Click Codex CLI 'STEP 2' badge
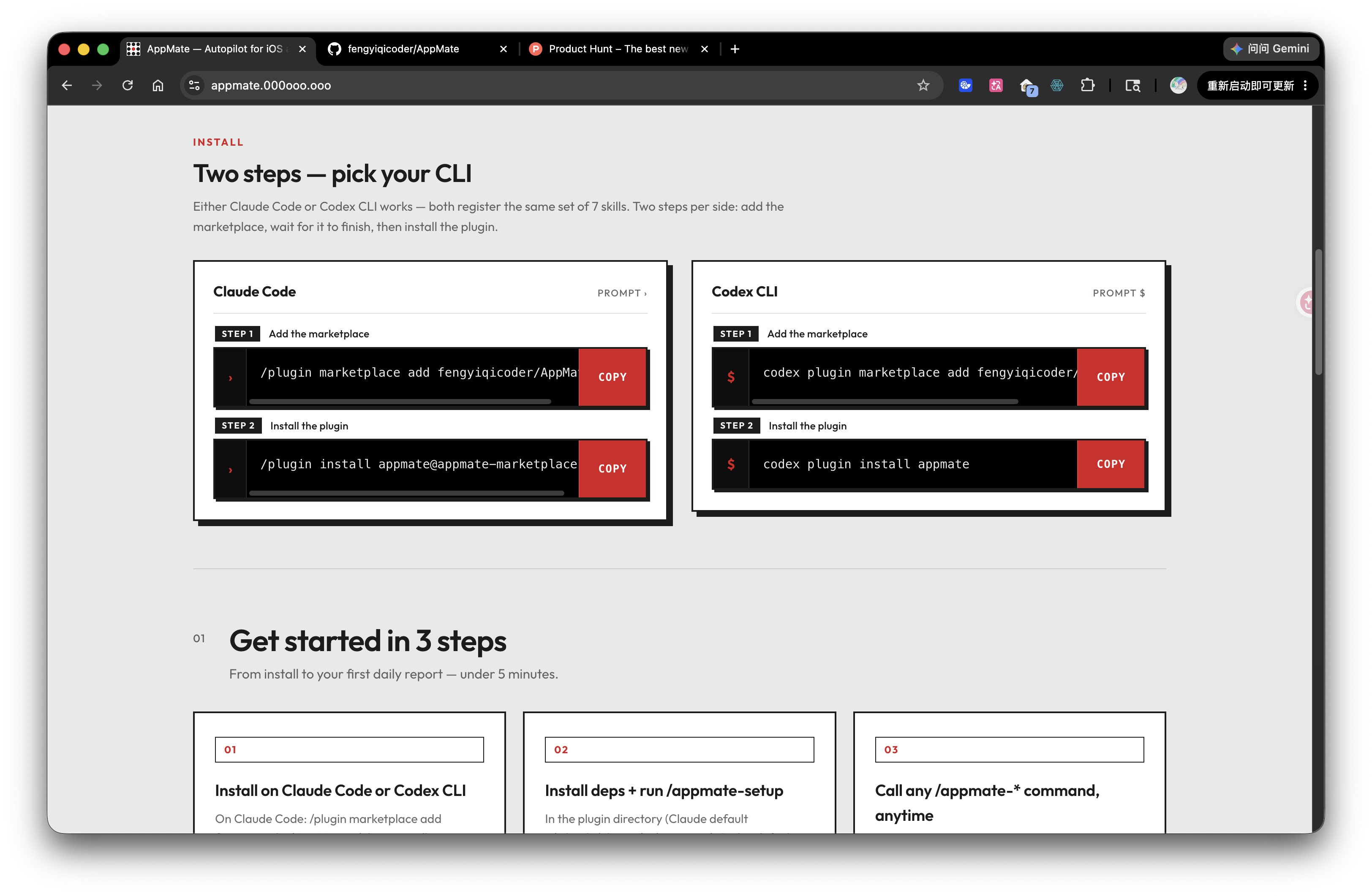This screenshot has width=1372, height=896. click(x=736, y=425)
